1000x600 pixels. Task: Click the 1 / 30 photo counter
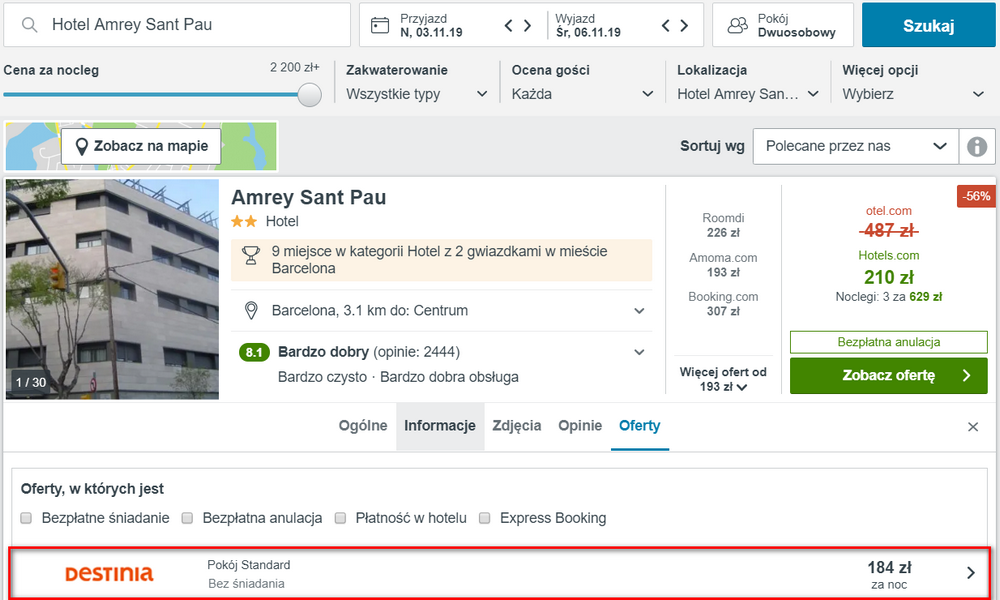coord(31,383)
